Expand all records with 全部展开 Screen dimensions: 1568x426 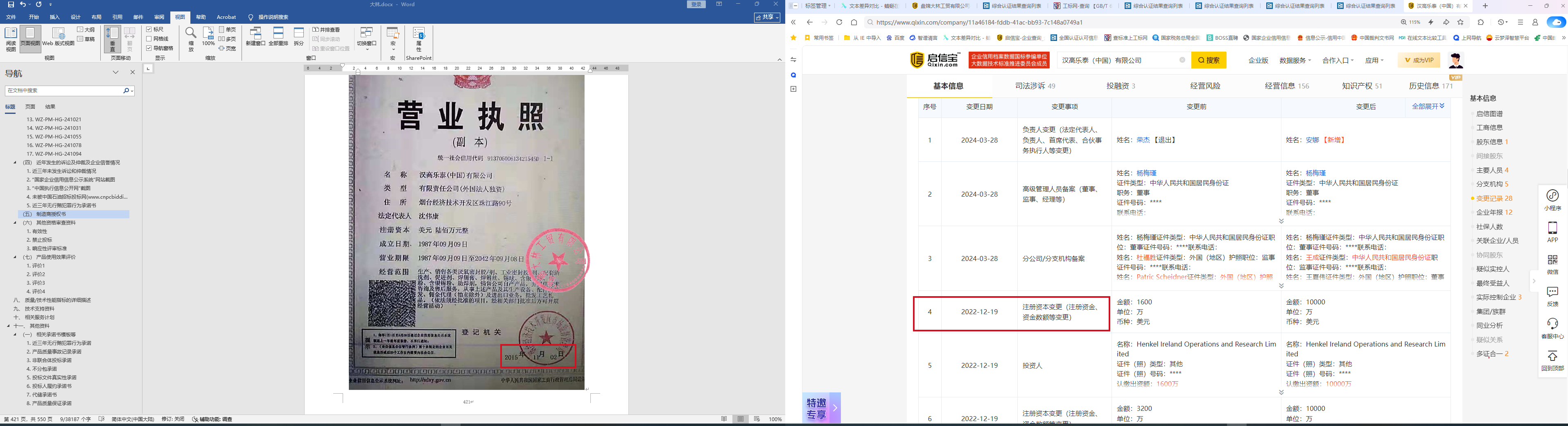pyautogui.click(x=1428, y=106)
